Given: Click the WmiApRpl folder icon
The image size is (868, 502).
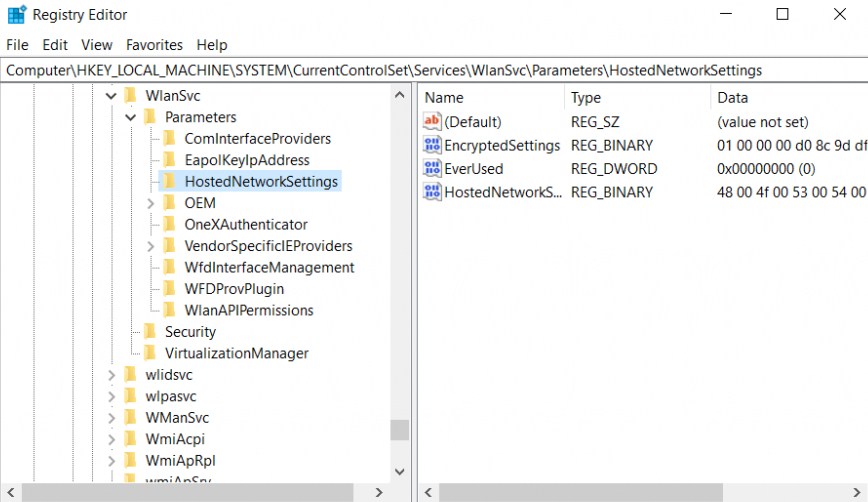Looking at the screenshot, I should (x=131, y=460).
